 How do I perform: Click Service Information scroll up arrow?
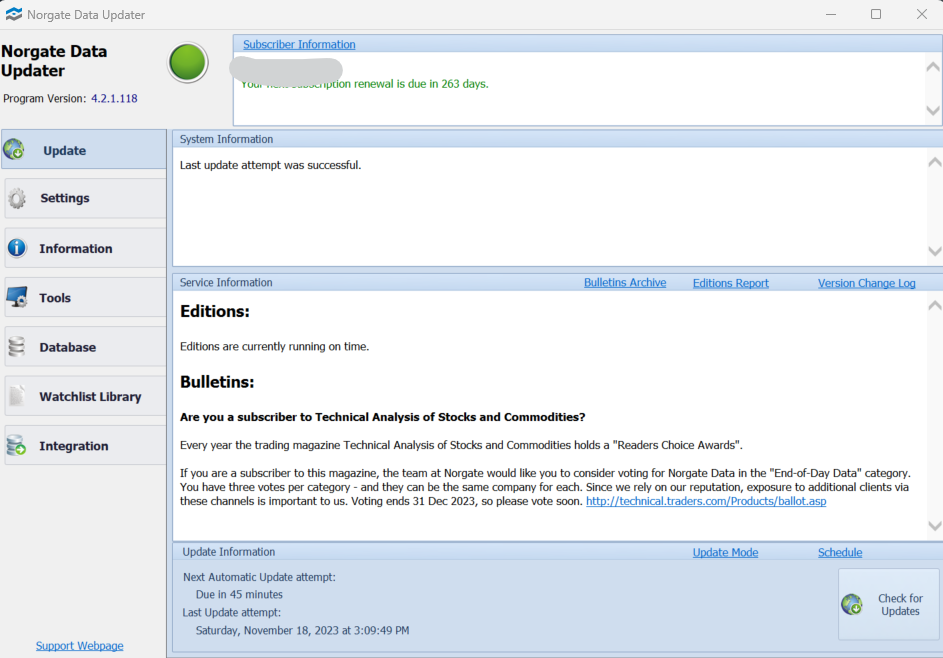(935, 306)
